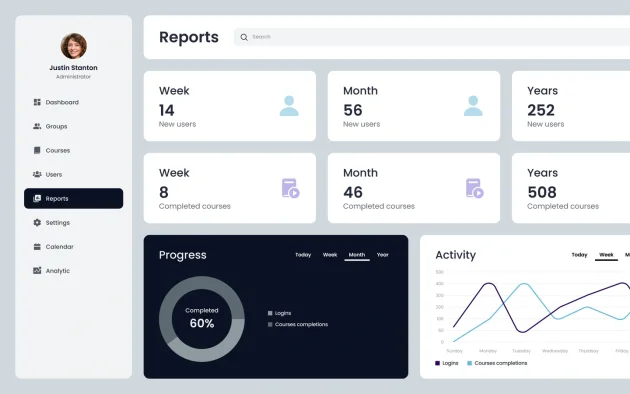Image resolution: width=630 pixels, height=394 pixels.
Task: Select Week tab in Activity panel
Action: (x=606, y=255)
